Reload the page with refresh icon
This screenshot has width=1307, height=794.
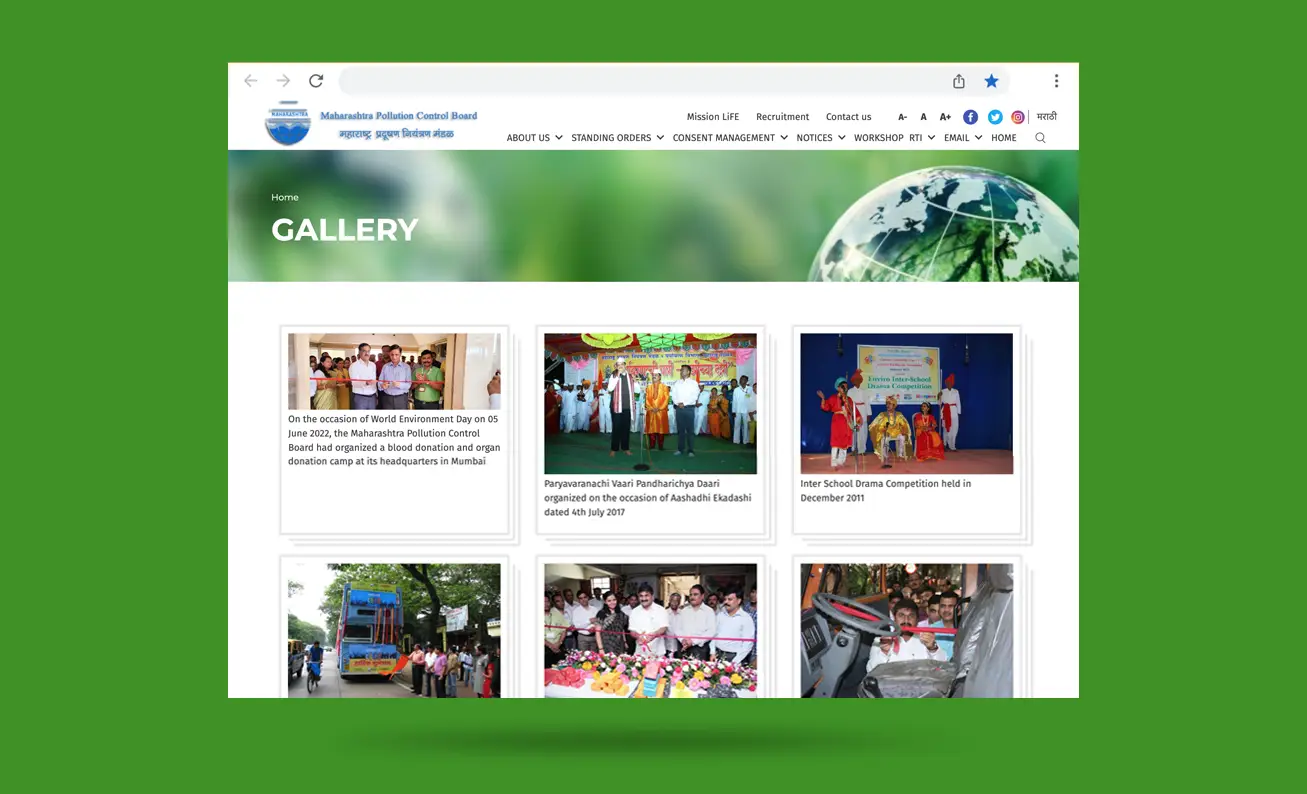point(316,81)
